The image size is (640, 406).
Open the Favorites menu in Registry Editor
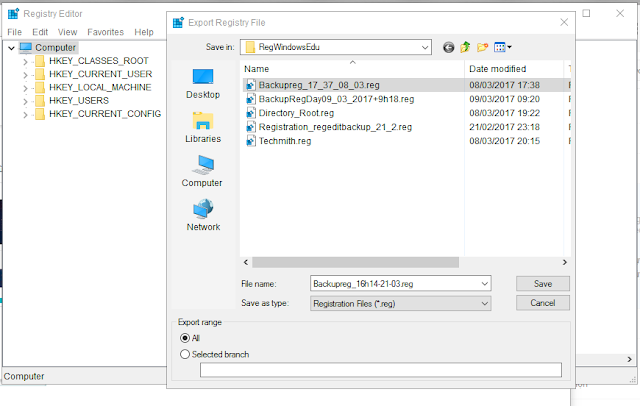(105, 32)
